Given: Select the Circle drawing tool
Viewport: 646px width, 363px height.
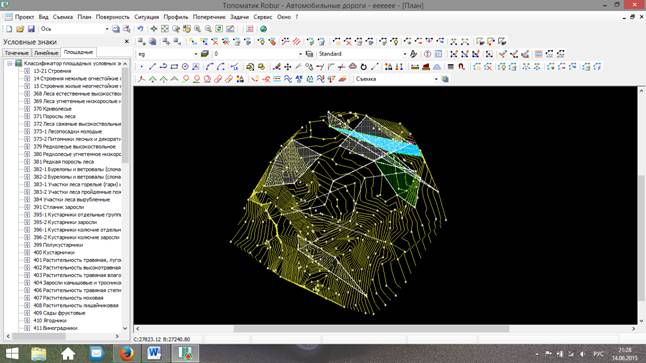Looking at the screenshot, I should click(x=185, y=67).
